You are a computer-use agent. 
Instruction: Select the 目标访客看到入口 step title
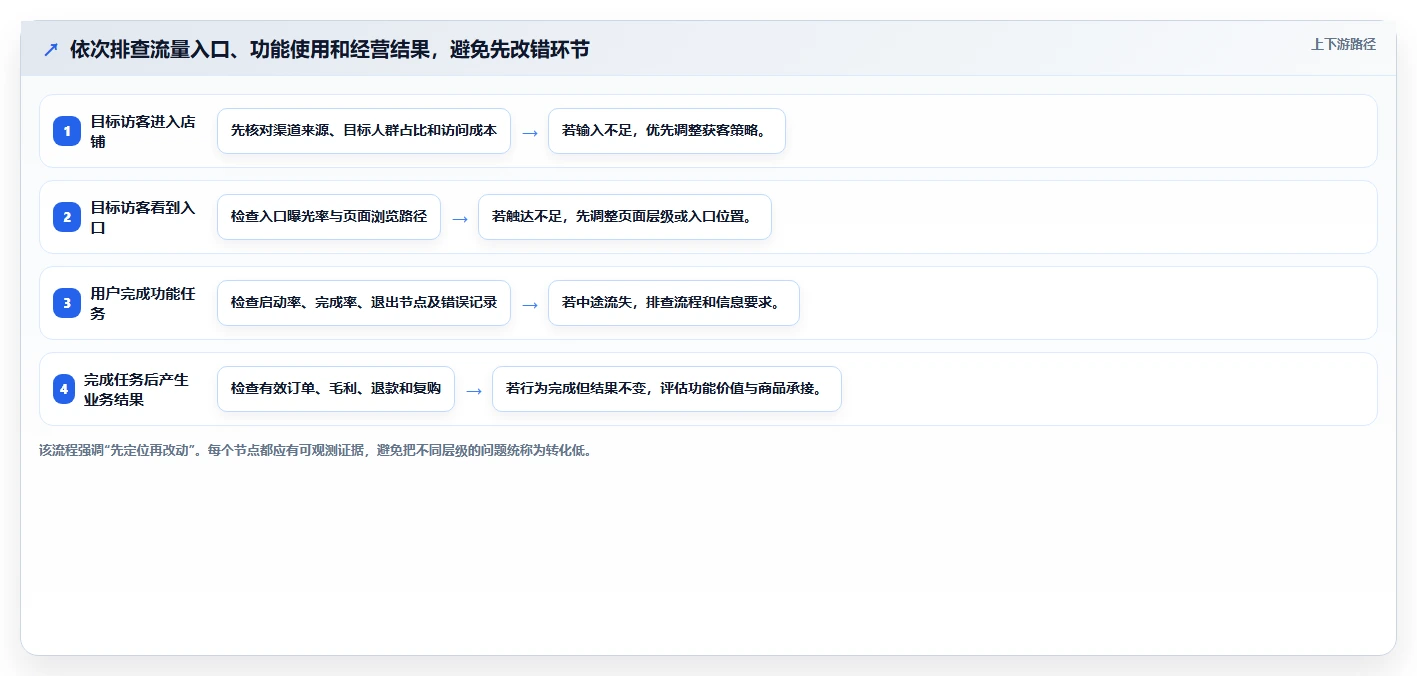click(x=143, y=217)
